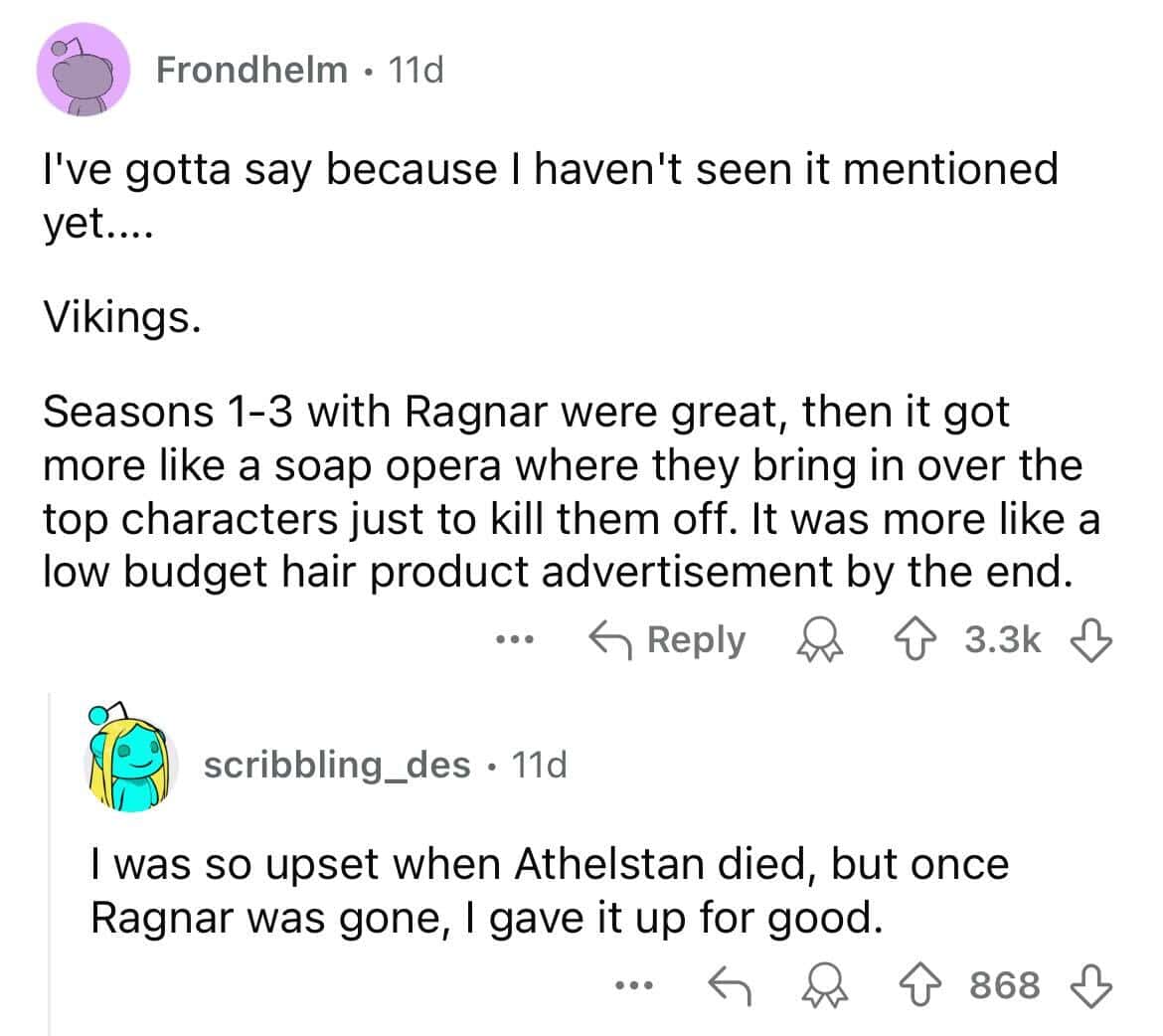
Task: Visit the Frondhelm username link
Action: 252,70
